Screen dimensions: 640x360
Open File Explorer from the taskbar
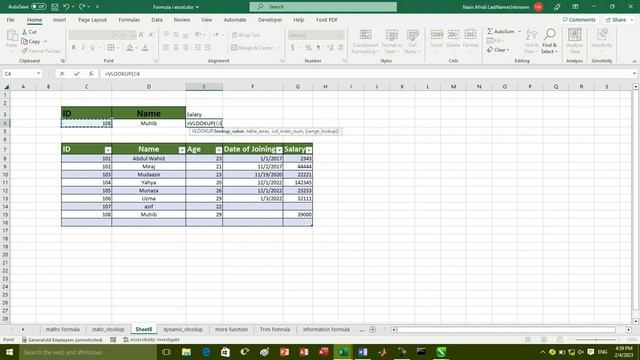pyautogui.click(x=186, y=352)
